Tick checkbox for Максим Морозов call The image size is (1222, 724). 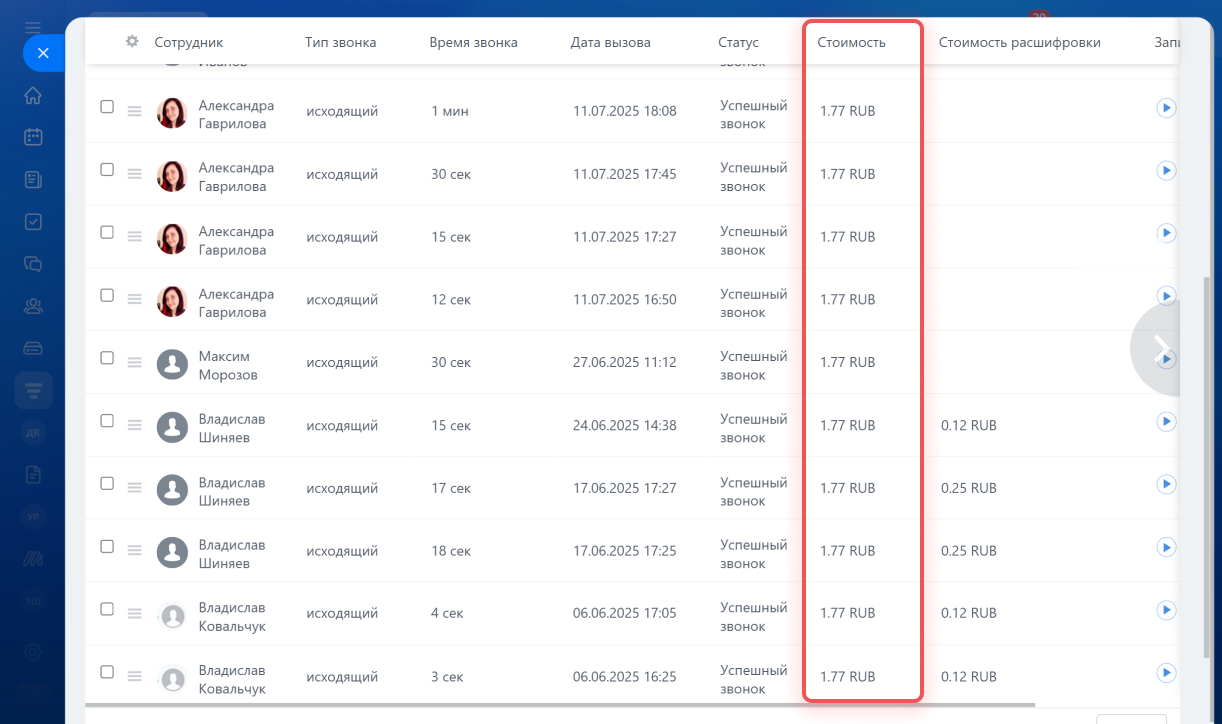(107, 358)
